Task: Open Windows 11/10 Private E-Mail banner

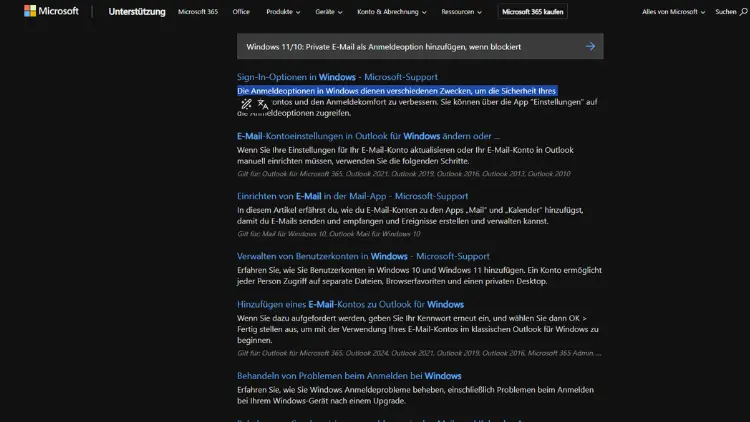Action: 420,46
